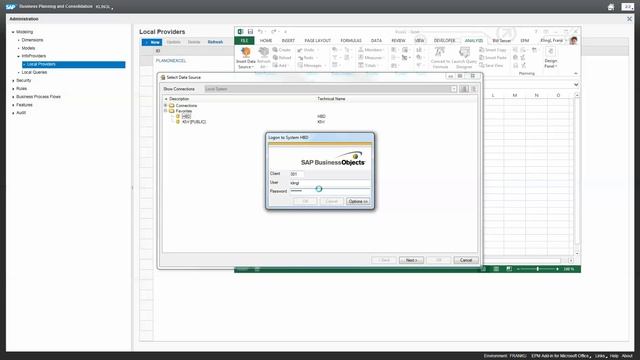The height and width of the screenshot is (360, 640).
Task: Click the Totals icon in ribbon
Action: [x=361, y=65]
